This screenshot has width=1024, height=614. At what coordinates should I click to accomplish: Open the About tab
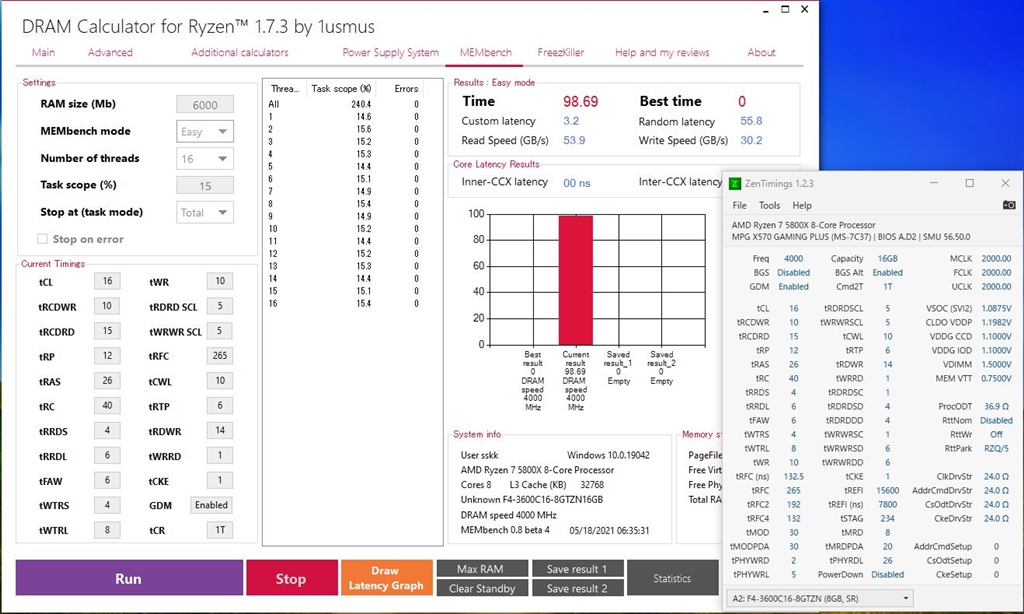[x=761, y=52]
